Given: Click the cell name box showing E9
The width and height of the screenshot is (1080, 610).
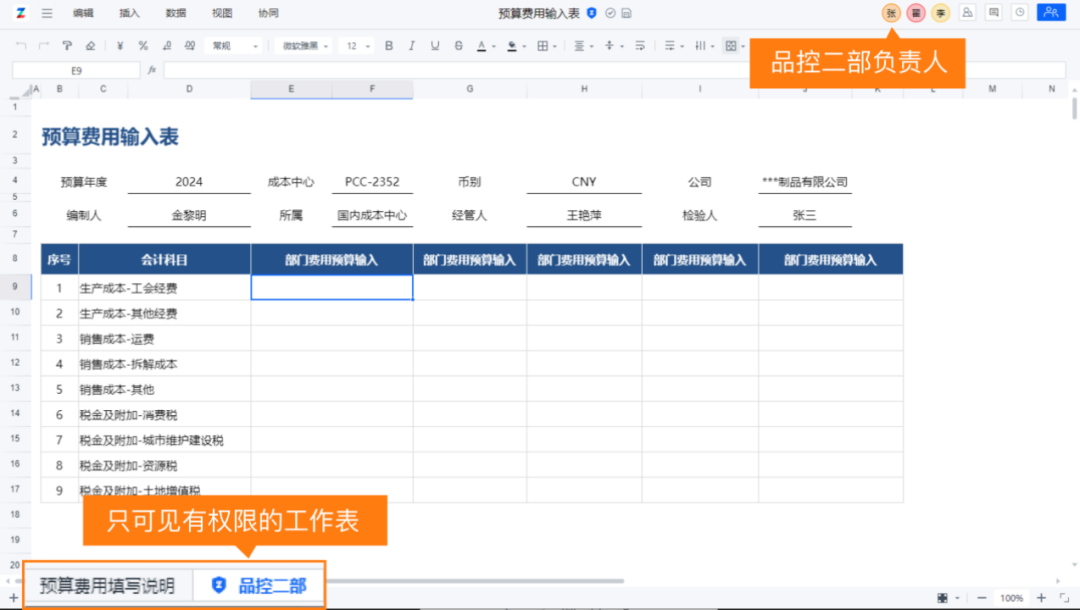Looking at the screenshot, I should pos(75,69).
